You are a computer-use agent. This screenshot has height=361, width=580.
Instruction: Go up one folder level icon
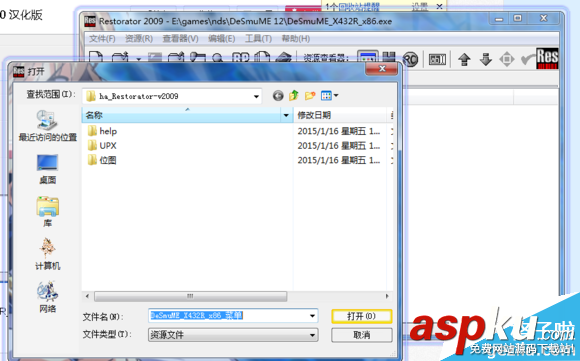coord(294,95)
